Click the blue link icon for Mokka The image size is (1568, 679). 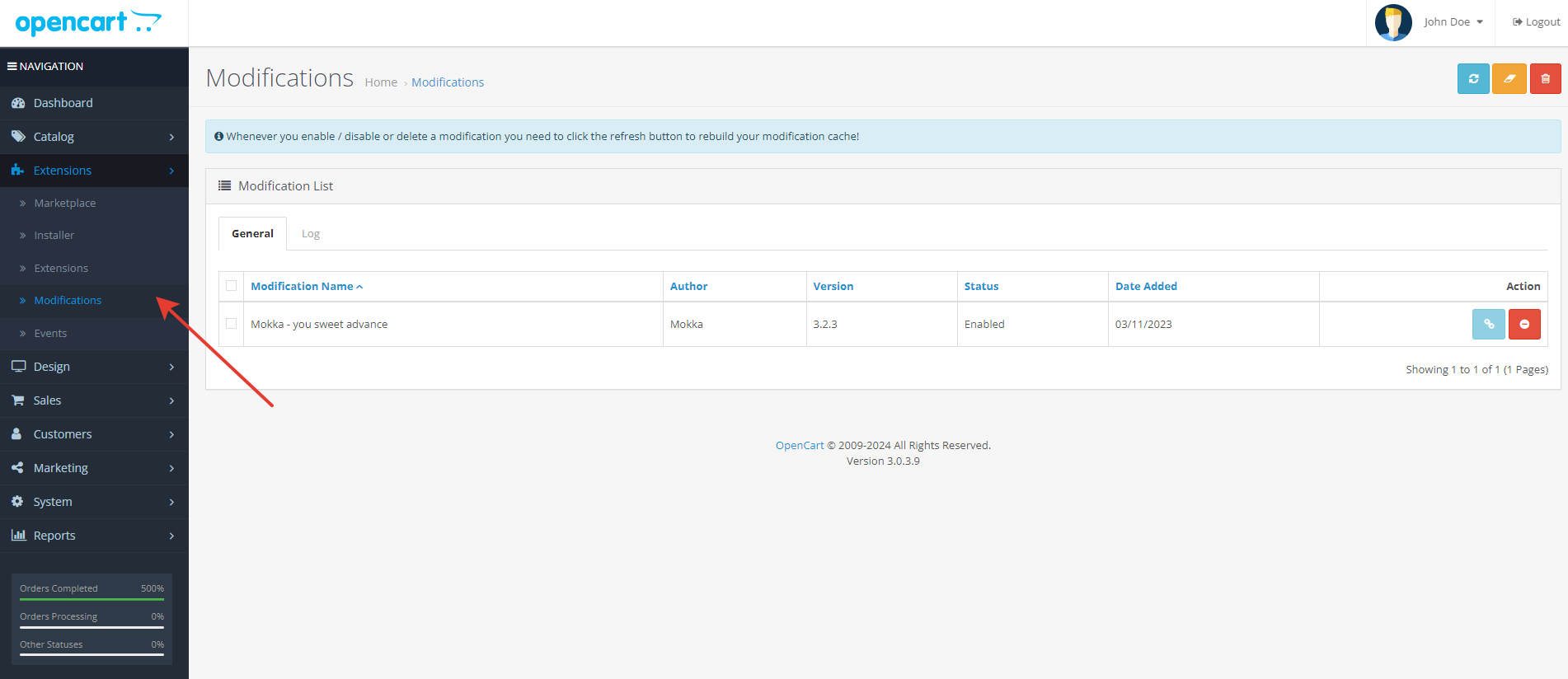(x=1488, y=325)
